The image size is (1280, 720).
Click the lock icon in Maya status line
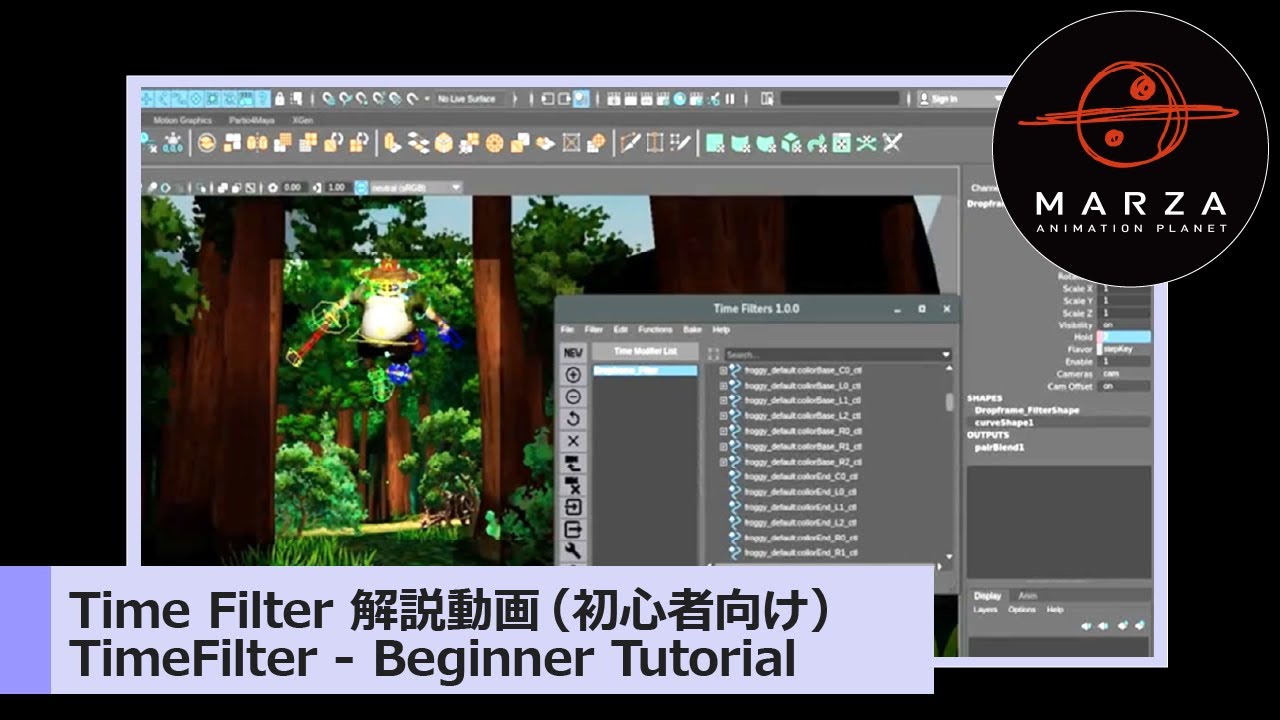point(281,99)
